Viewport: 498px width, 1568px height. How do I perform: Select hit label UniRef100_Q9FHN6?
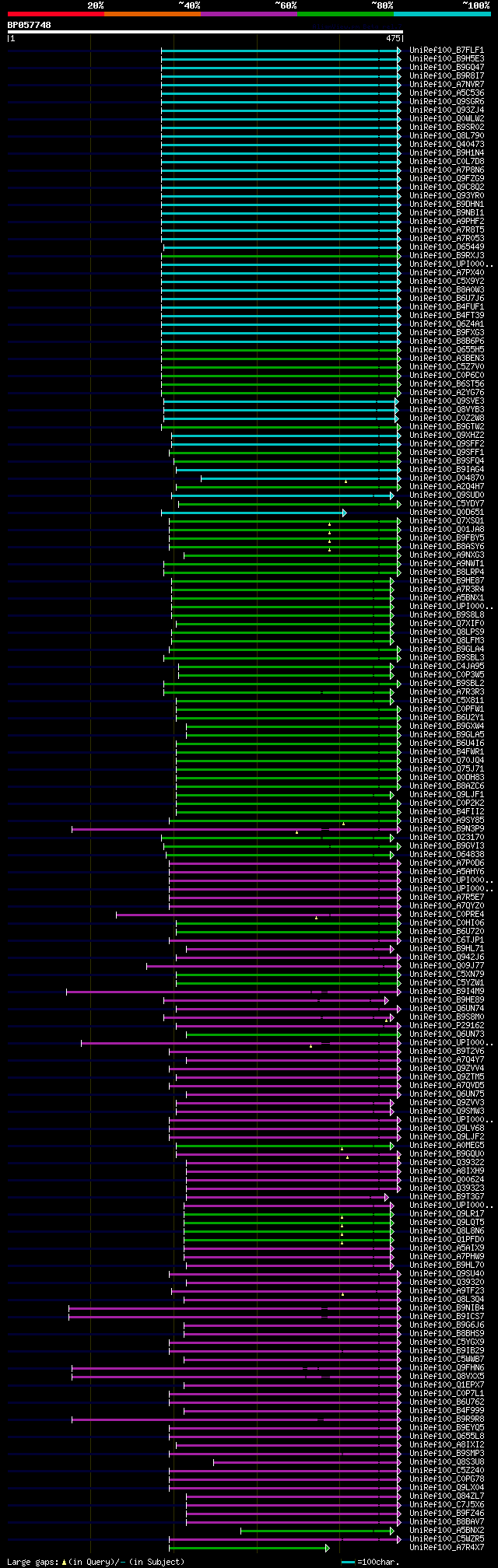[447, 1367]
